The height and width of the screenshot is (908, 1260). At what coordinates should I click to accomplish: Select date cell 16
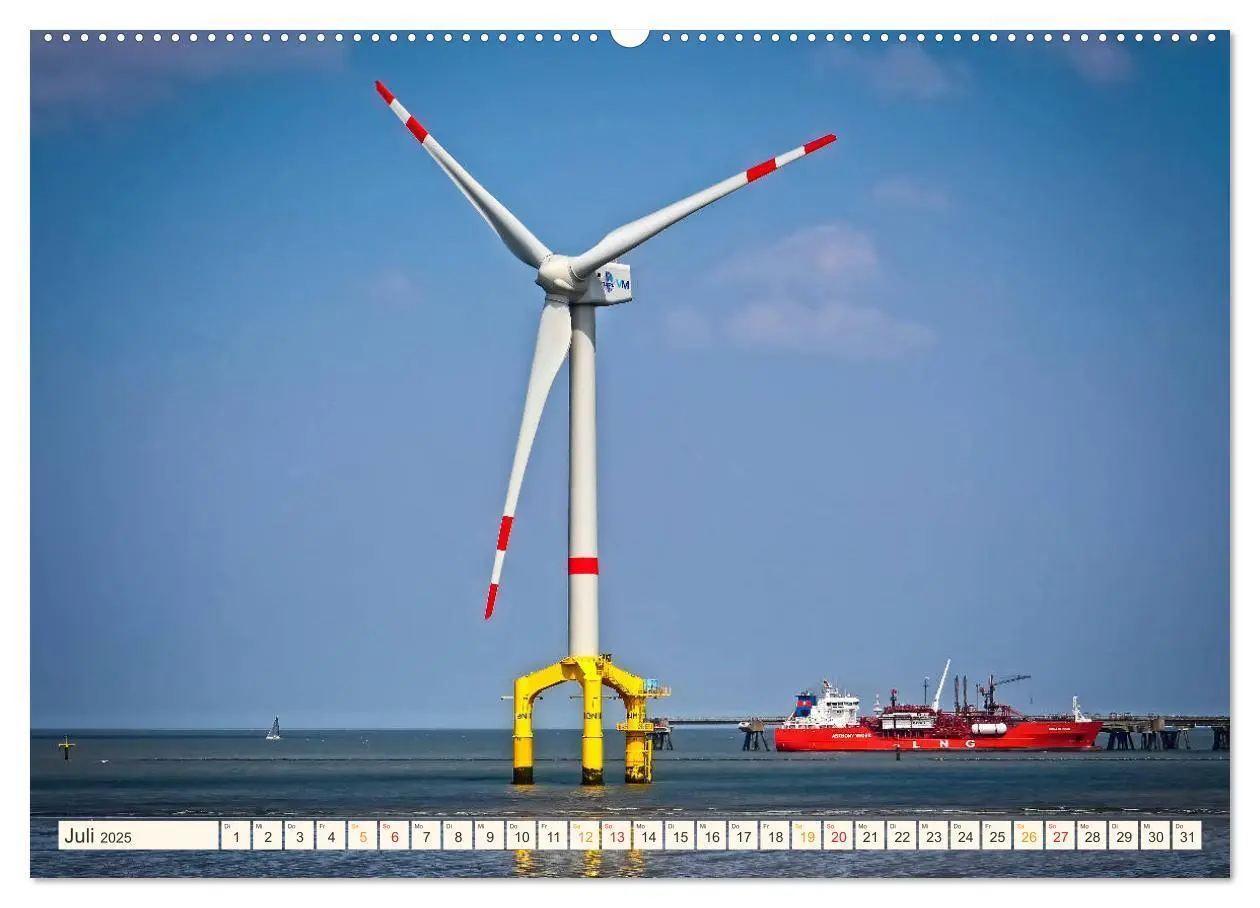click(x=711, y=836)
